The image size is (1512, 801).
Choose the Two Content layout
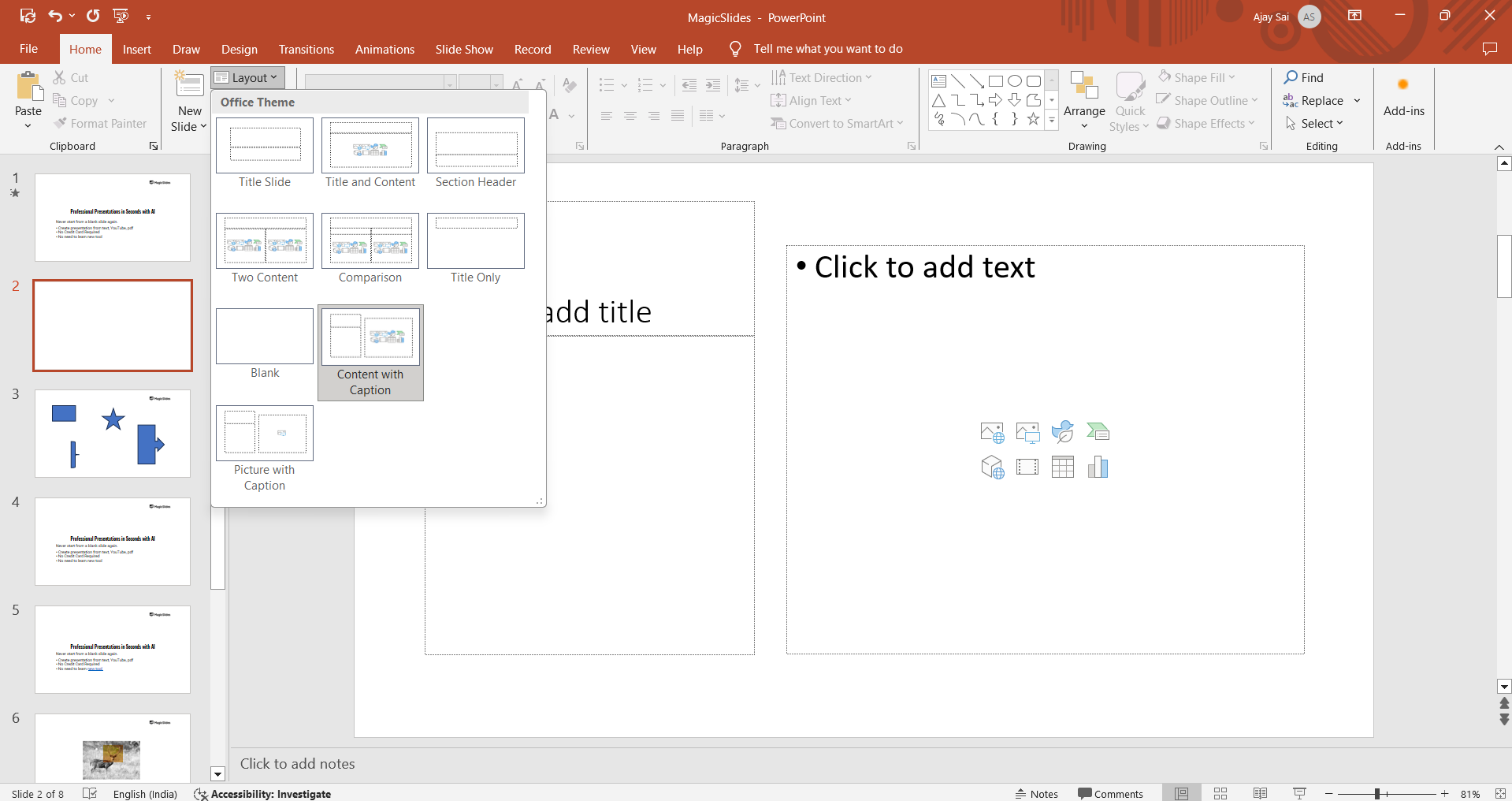point(265,241)
